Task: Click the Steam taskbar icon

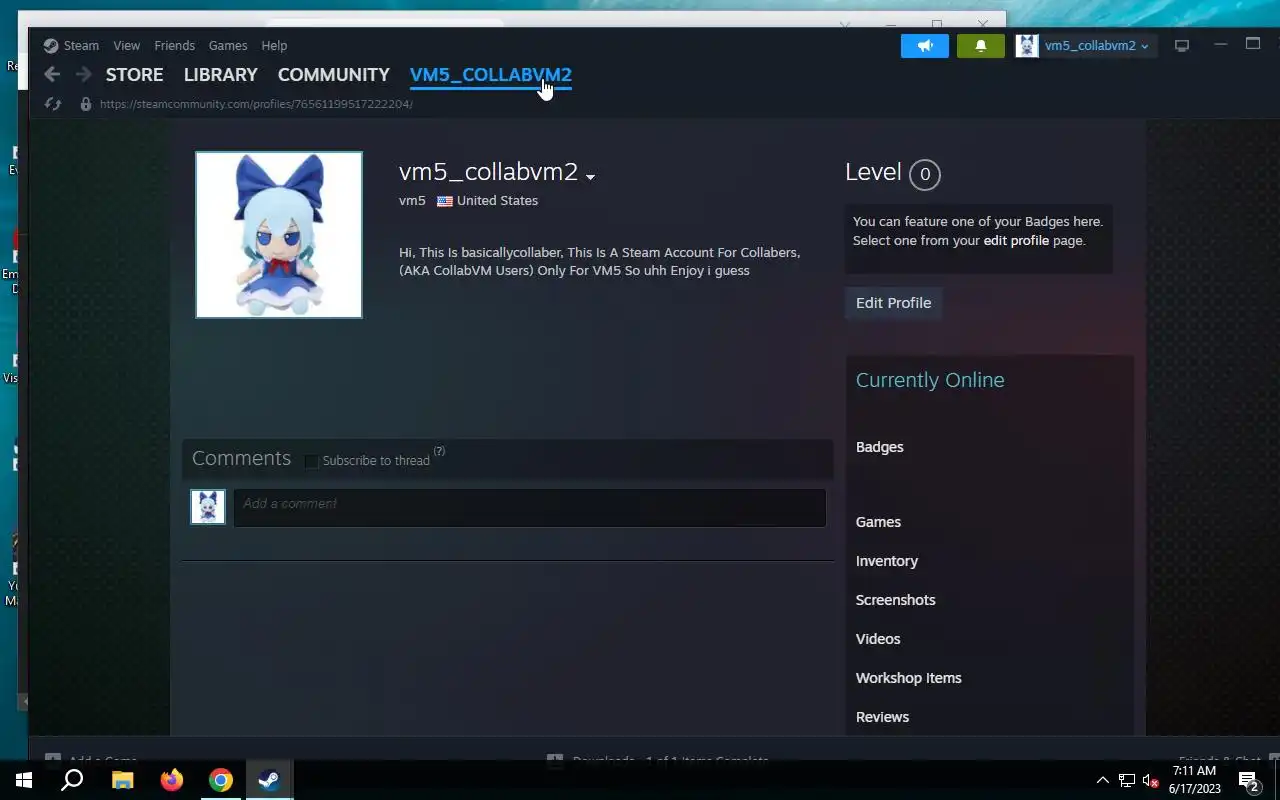Action: click(269, 780)
